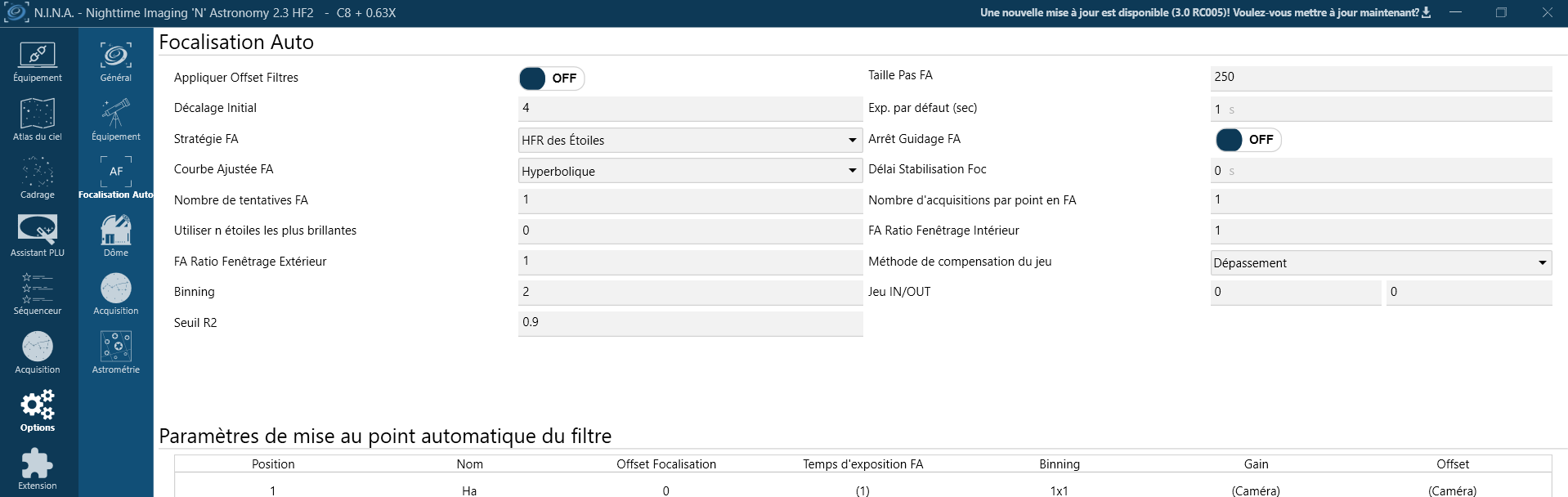Open Méthode de compensation du jeu dropdown
The width and height of the screenshot is (1568, 497).
coord(1381,262)
